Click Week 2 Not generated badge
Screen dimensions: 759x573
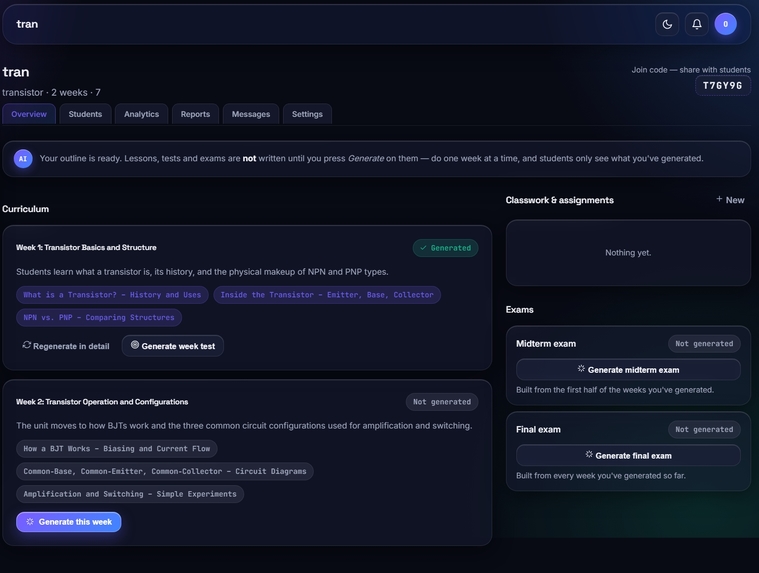pyautogui.click(x=442, y=402)
